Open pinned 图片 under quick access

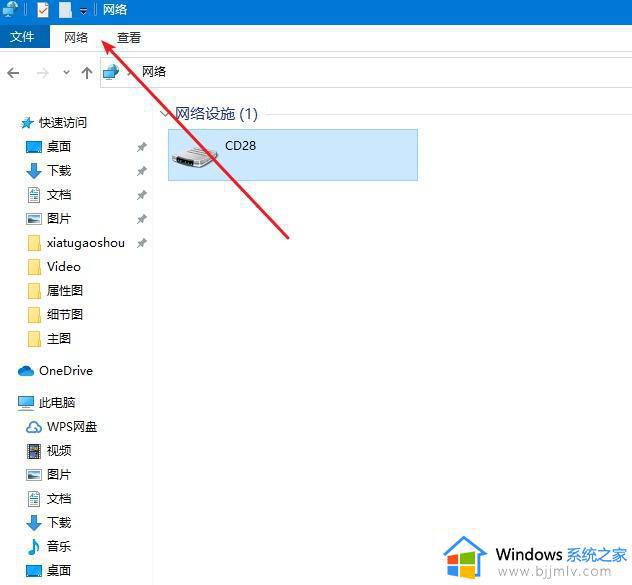pyautogui.click(x=59, y=219)
